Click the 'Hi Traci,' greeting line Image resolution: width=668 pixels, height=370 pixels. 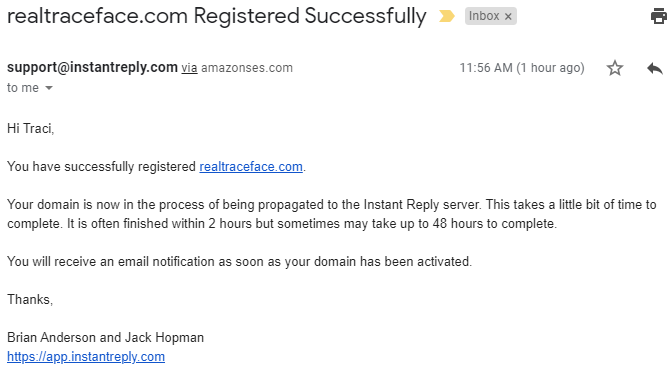[30, 129]
